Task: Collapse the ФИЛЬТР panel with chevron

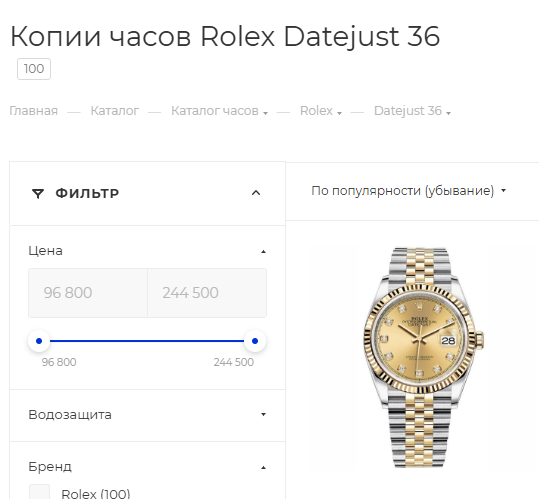Action: (x=256, y=193)
